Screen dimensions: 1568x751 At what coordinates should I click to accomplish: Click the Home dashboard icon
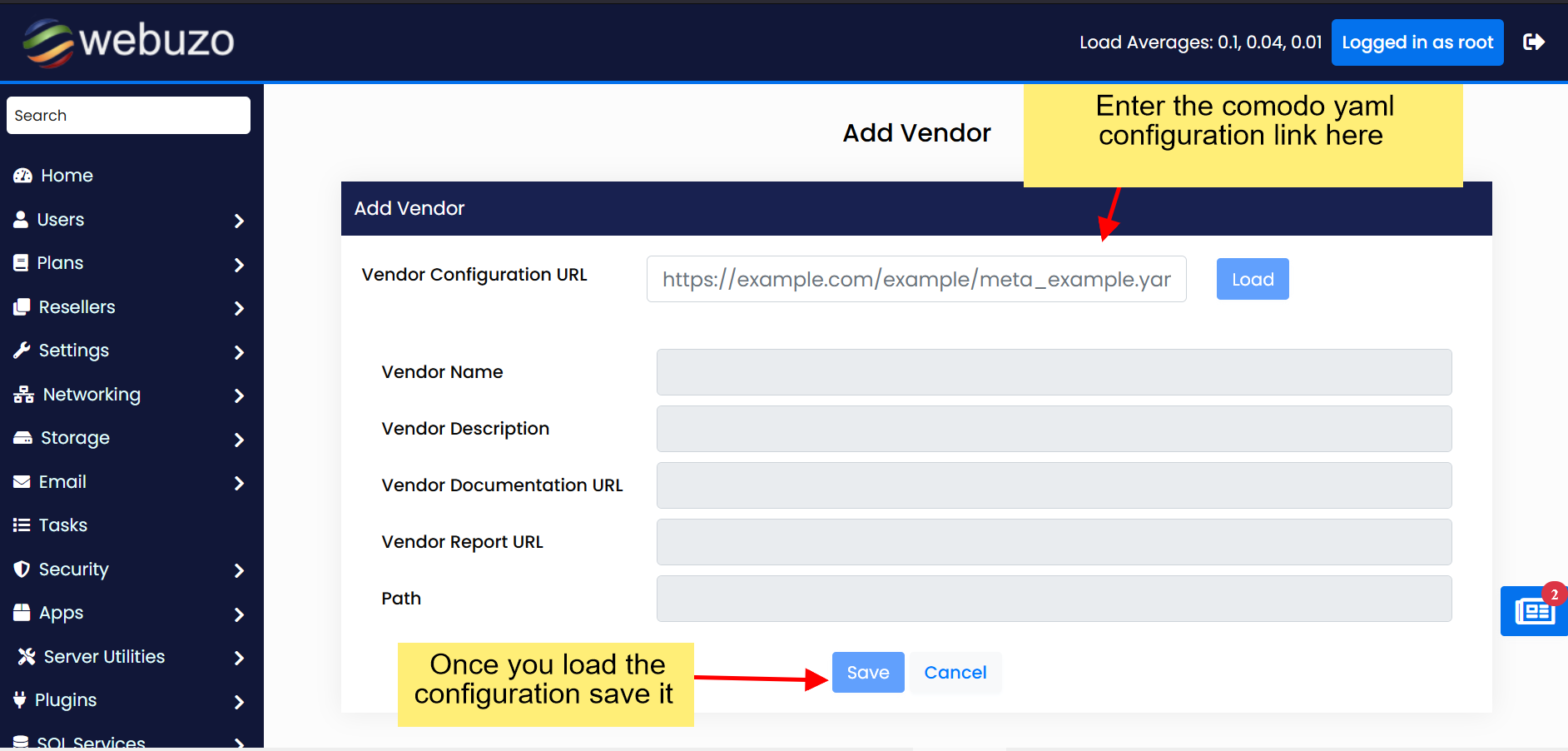(x=22, y=176)
